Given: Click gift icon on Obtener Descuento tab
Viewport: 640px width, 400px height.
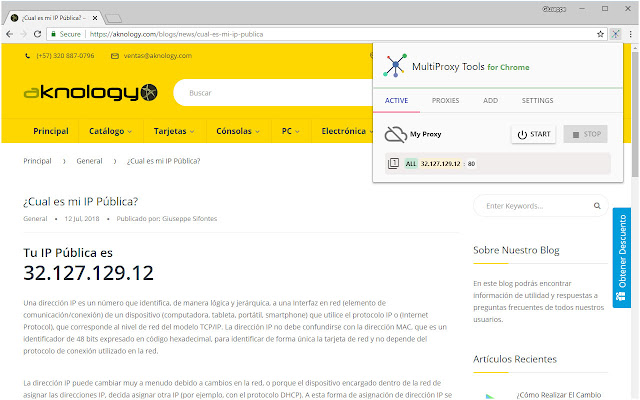Looking at the screenshot, I should (621, 296).
